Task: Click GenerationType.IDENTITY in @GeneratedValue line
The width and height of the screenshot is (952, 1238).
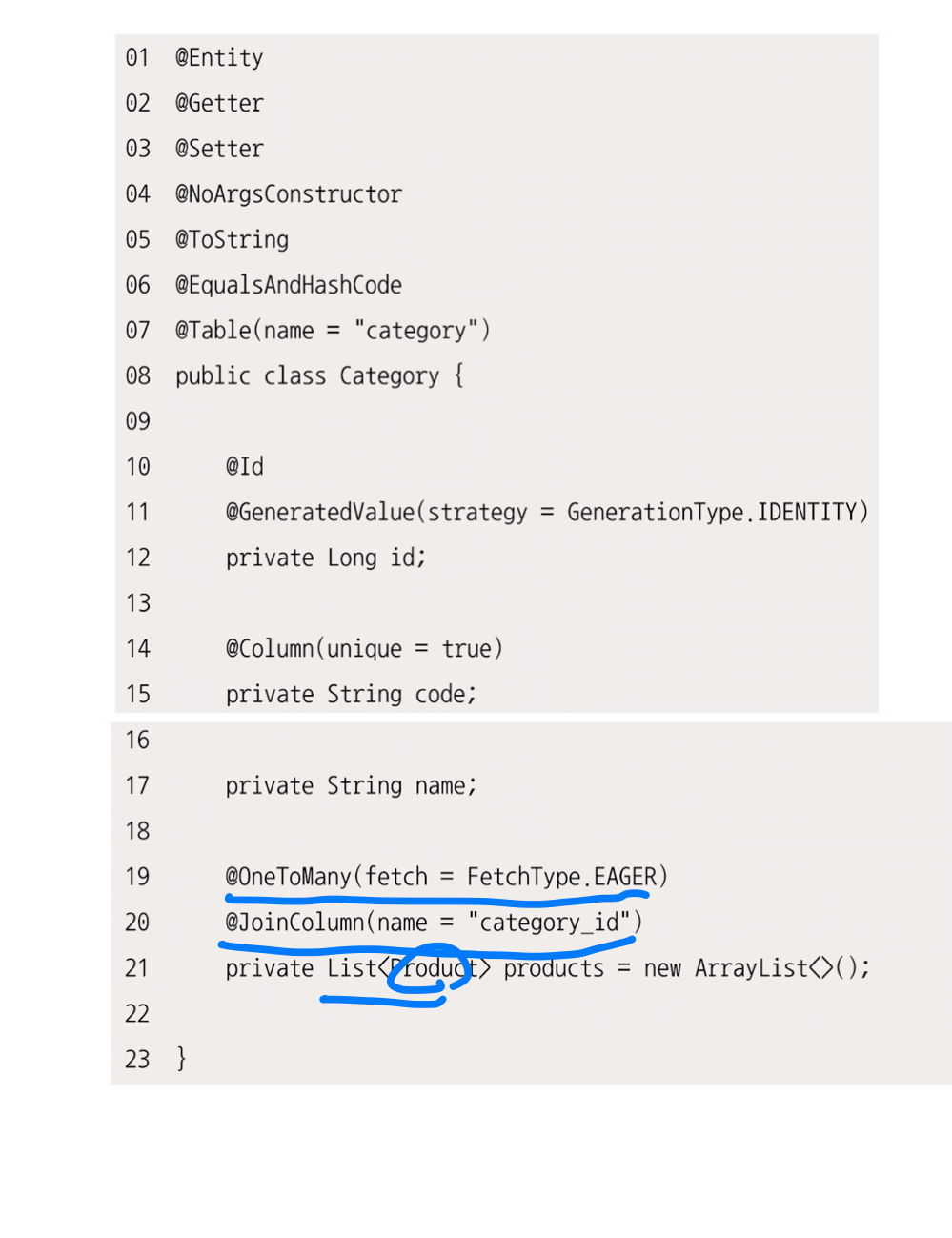Action: tap(718, 513)
